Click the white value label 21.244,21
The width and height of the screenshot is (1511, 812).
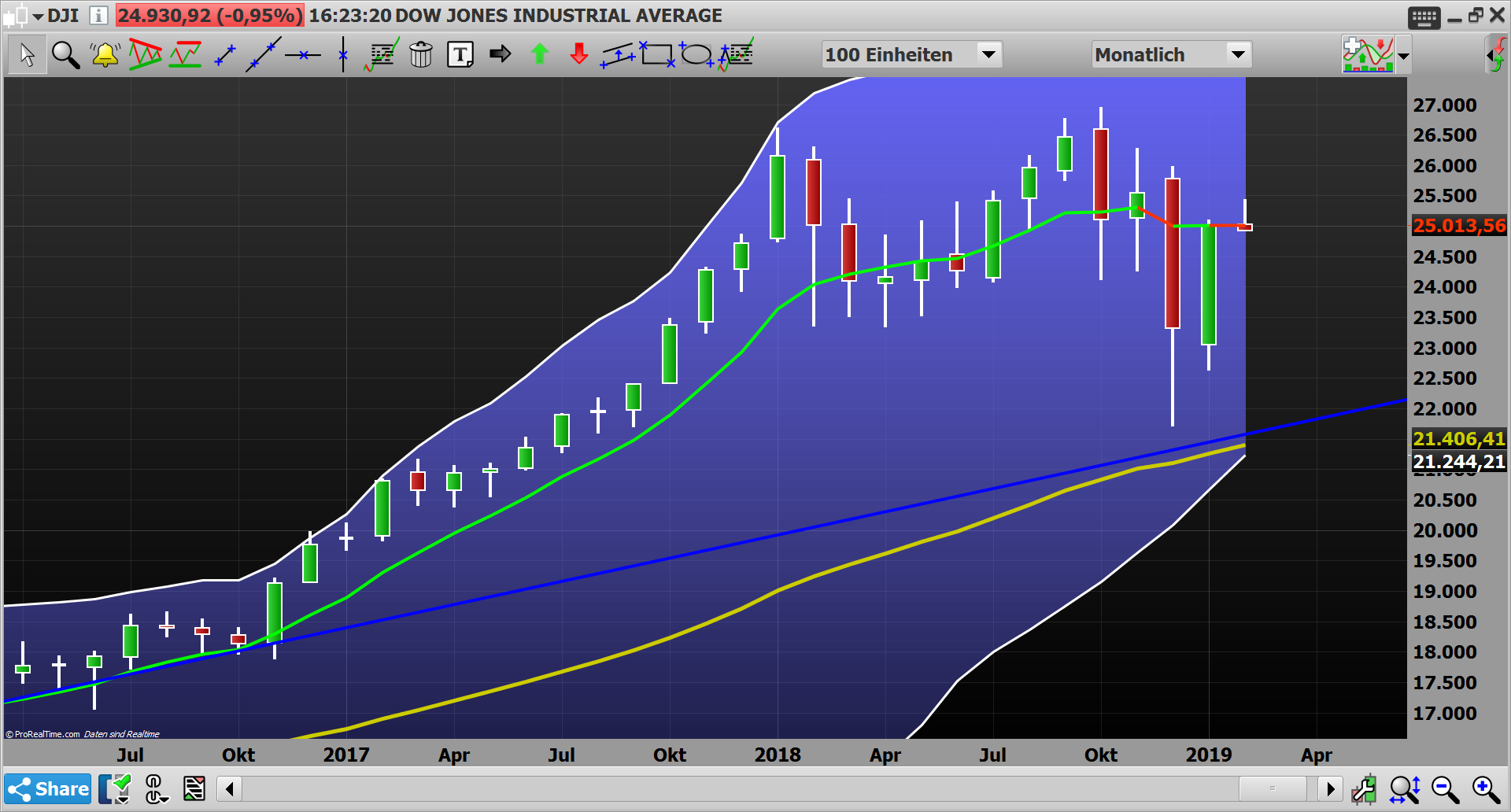(x=1459, y=462)
